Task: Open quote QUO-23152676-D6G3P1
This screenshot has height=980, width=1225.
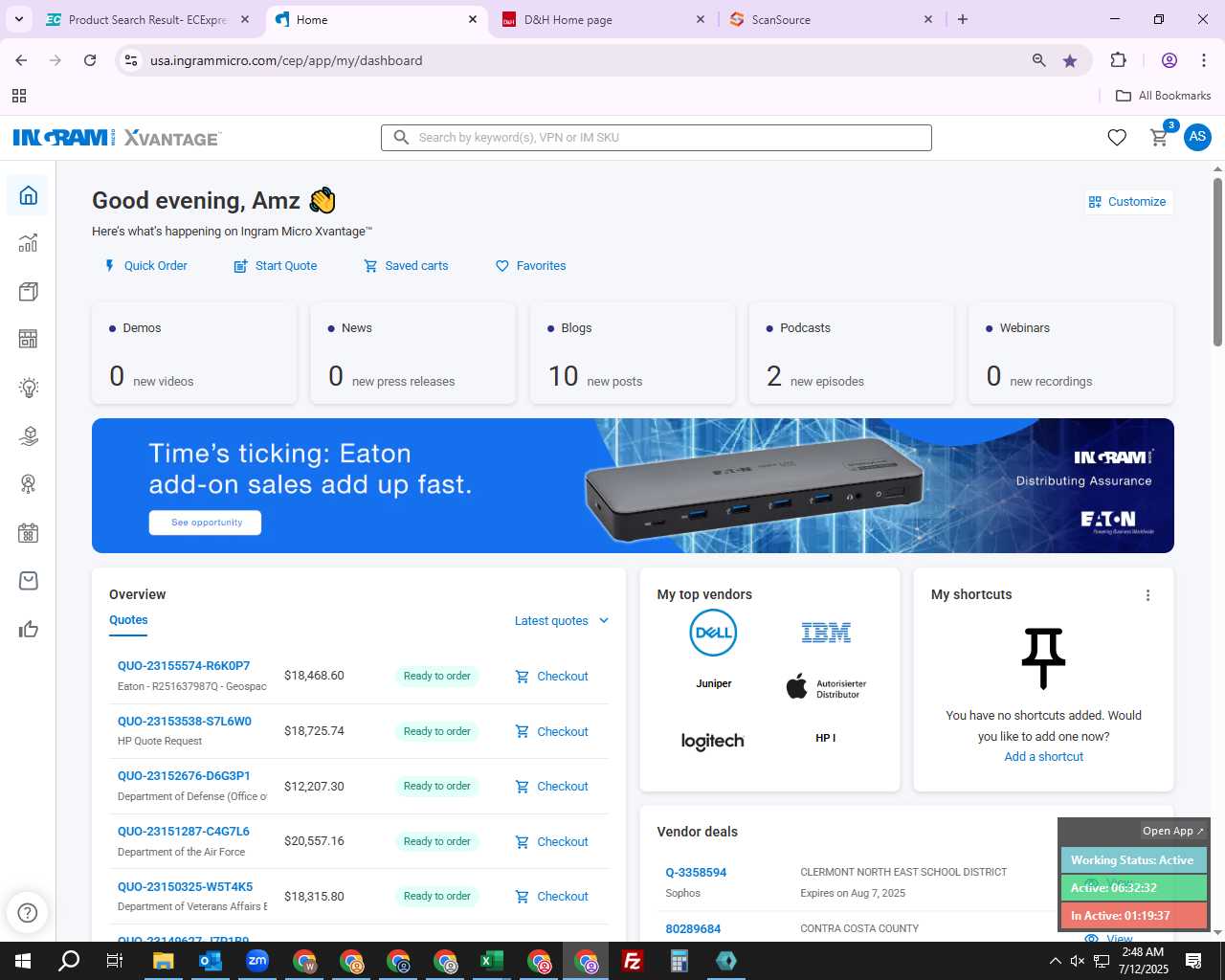Action: point(184,776)
